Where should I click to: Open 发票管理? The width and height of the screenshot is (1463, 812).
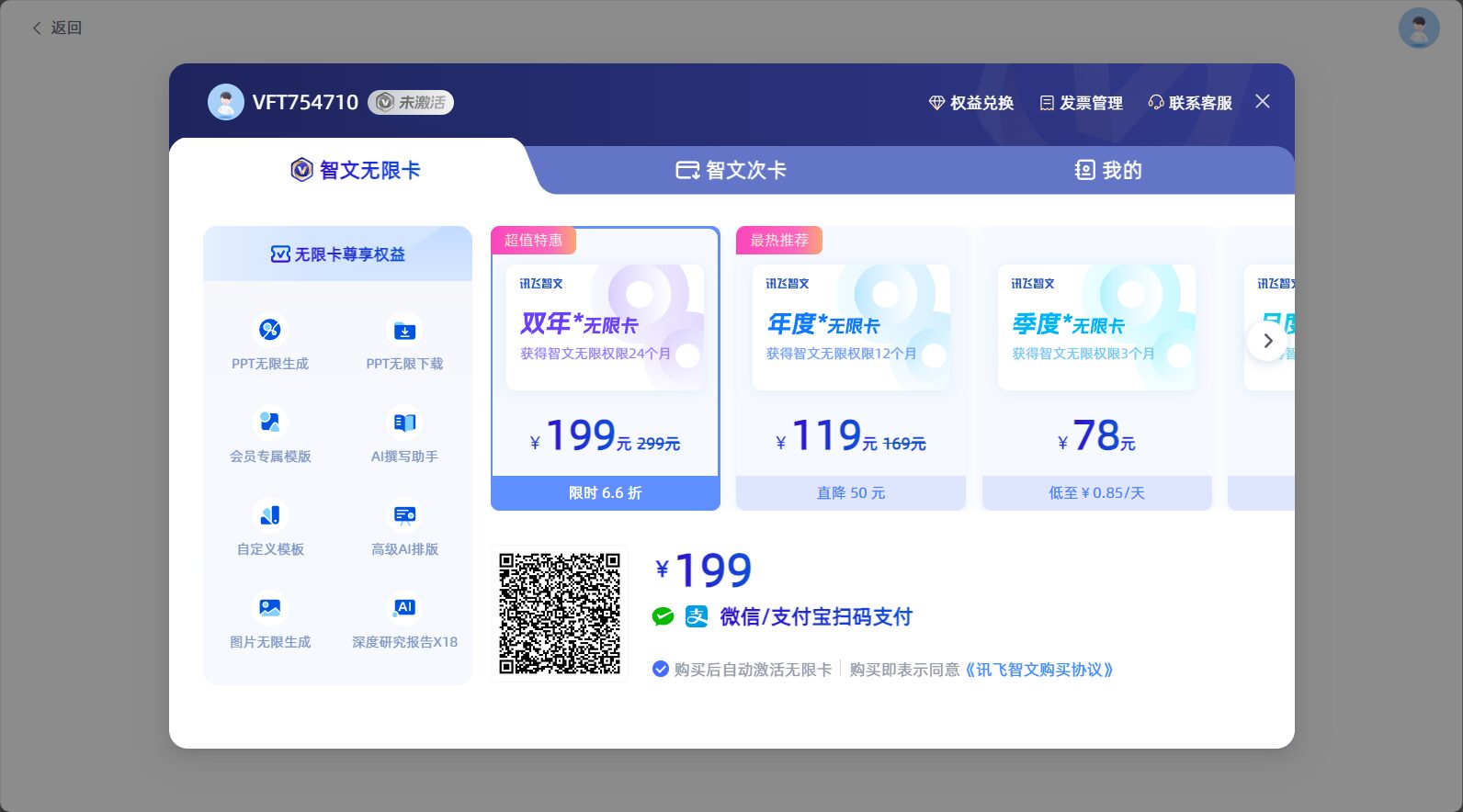(1081, 103)
